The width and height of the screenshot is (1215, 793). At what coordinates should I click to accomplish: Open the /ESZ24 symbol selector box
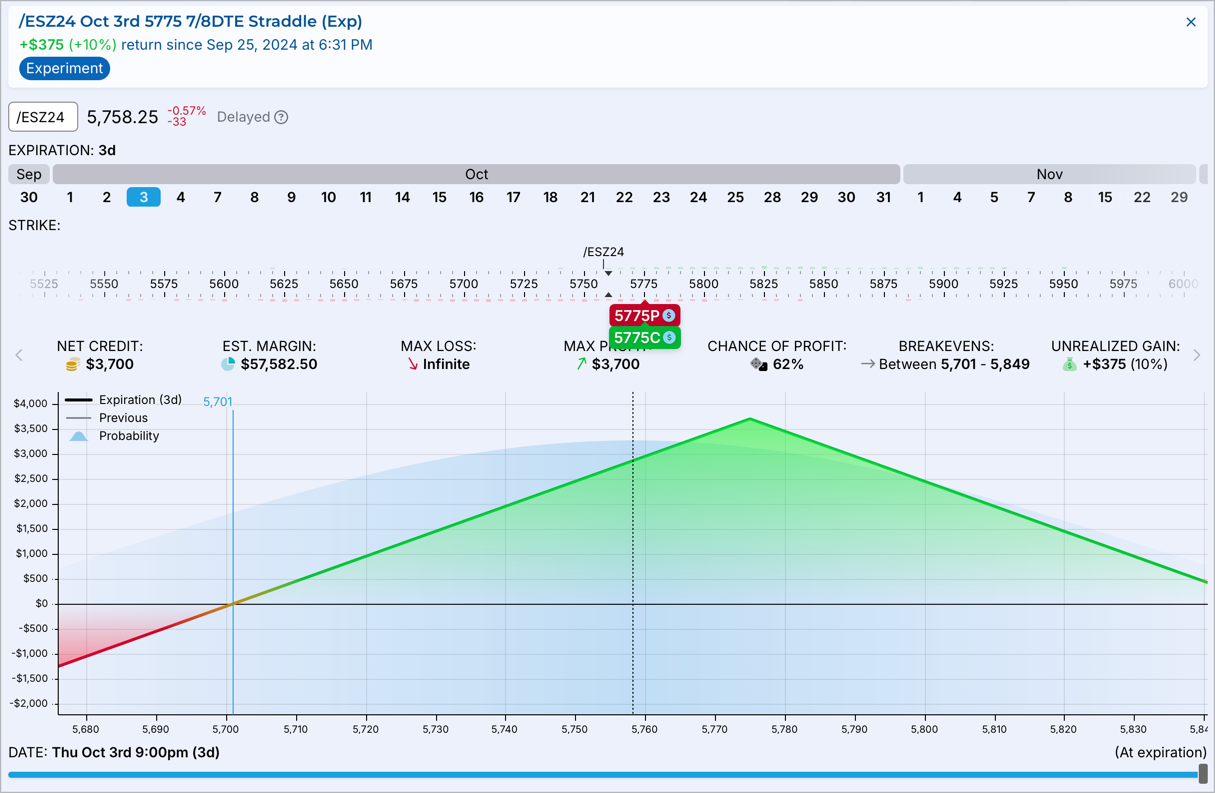tap(43, 117)
